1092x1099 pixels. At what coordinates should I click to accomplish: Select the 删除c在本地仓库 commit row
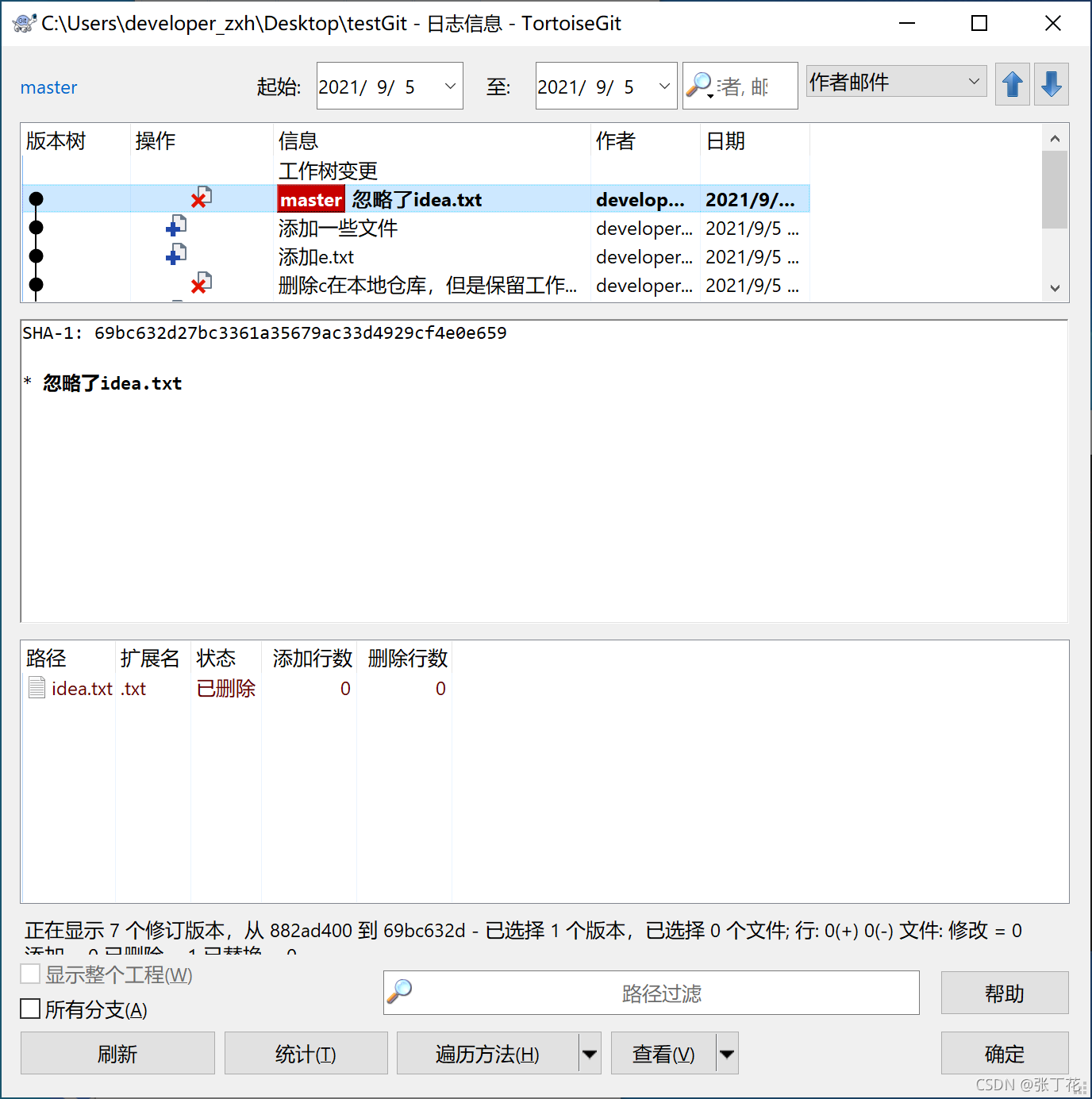click(416, 285)
